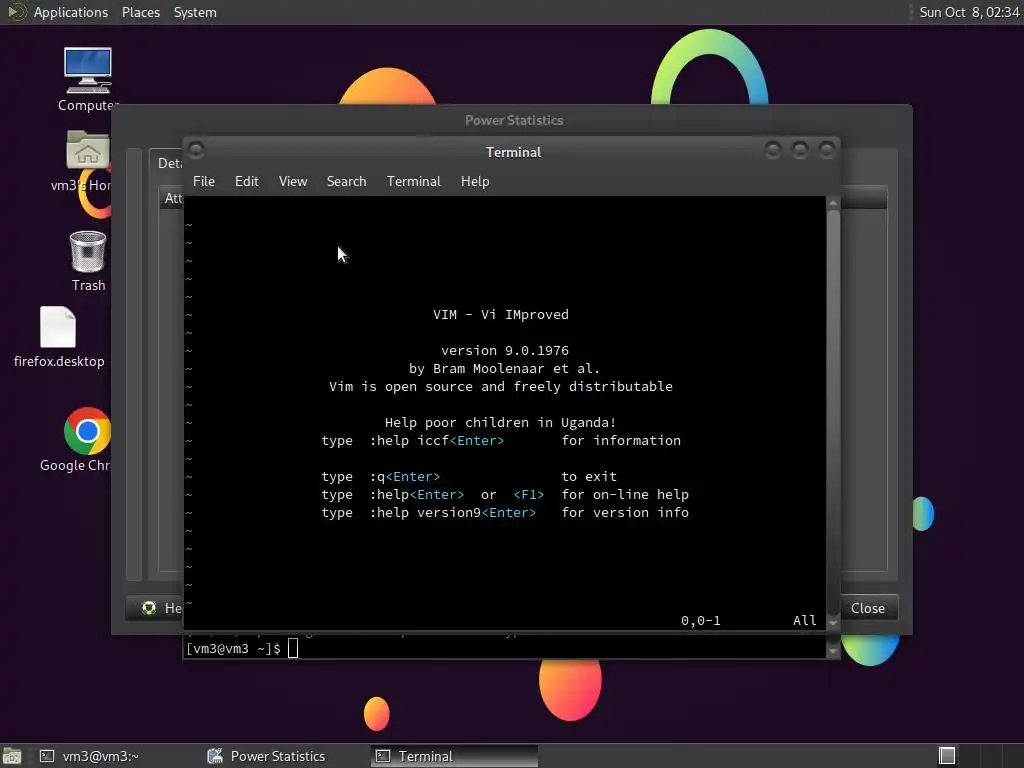The image size is (1024, 768).
Task: Click the 'version 9.0.1976' text
Action: pyautogui.click(x=505, y=351)
